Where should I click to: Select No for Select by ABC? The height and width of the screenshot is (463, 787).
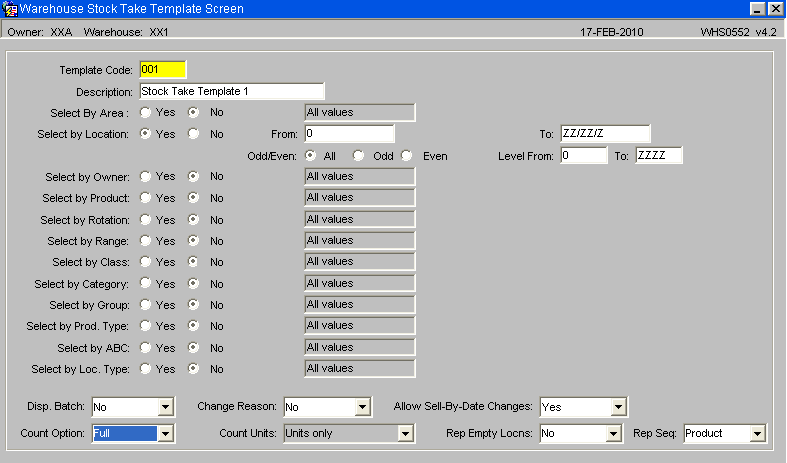pos(193,348)
